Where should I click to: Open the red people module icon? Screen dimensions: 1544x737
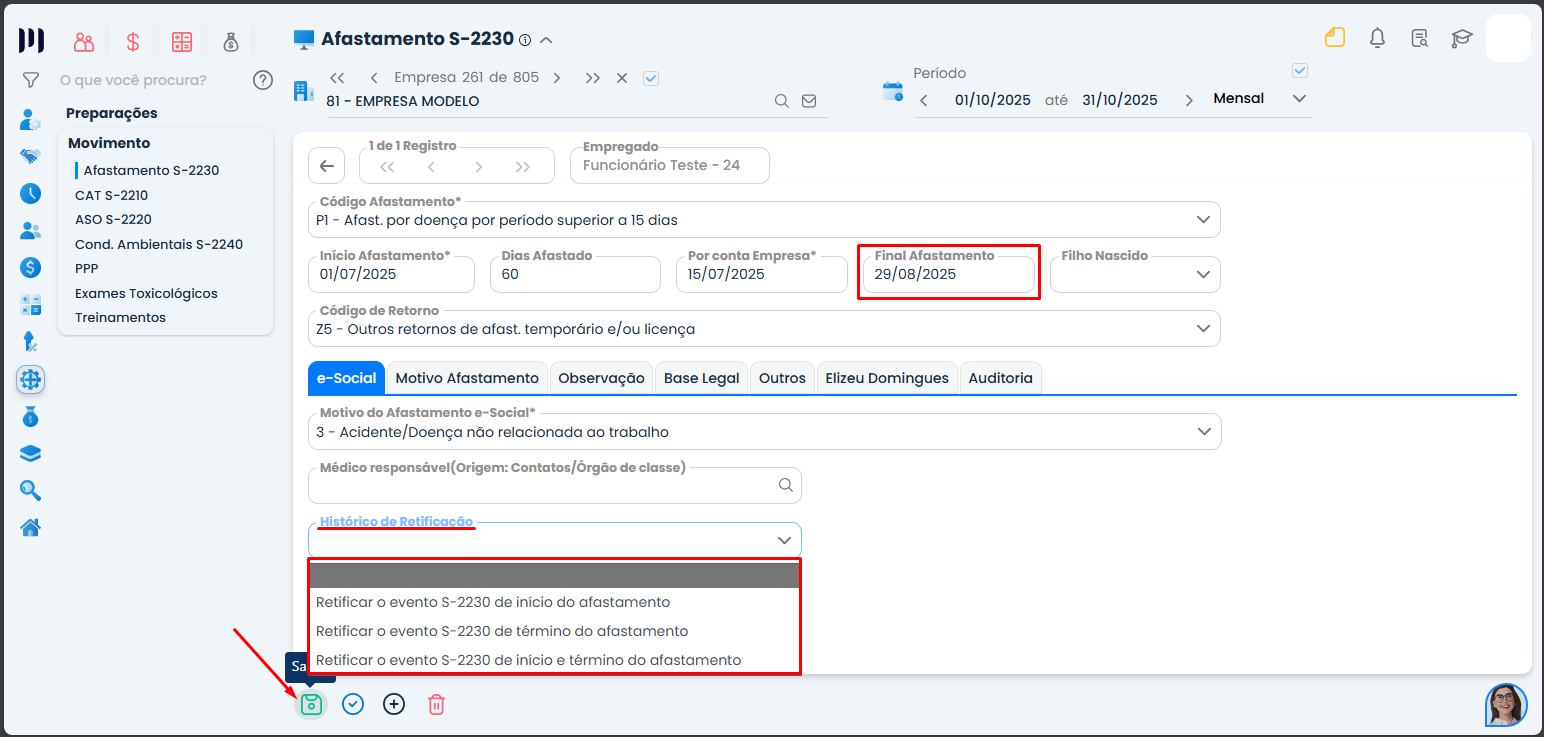[x=84, y=41]
